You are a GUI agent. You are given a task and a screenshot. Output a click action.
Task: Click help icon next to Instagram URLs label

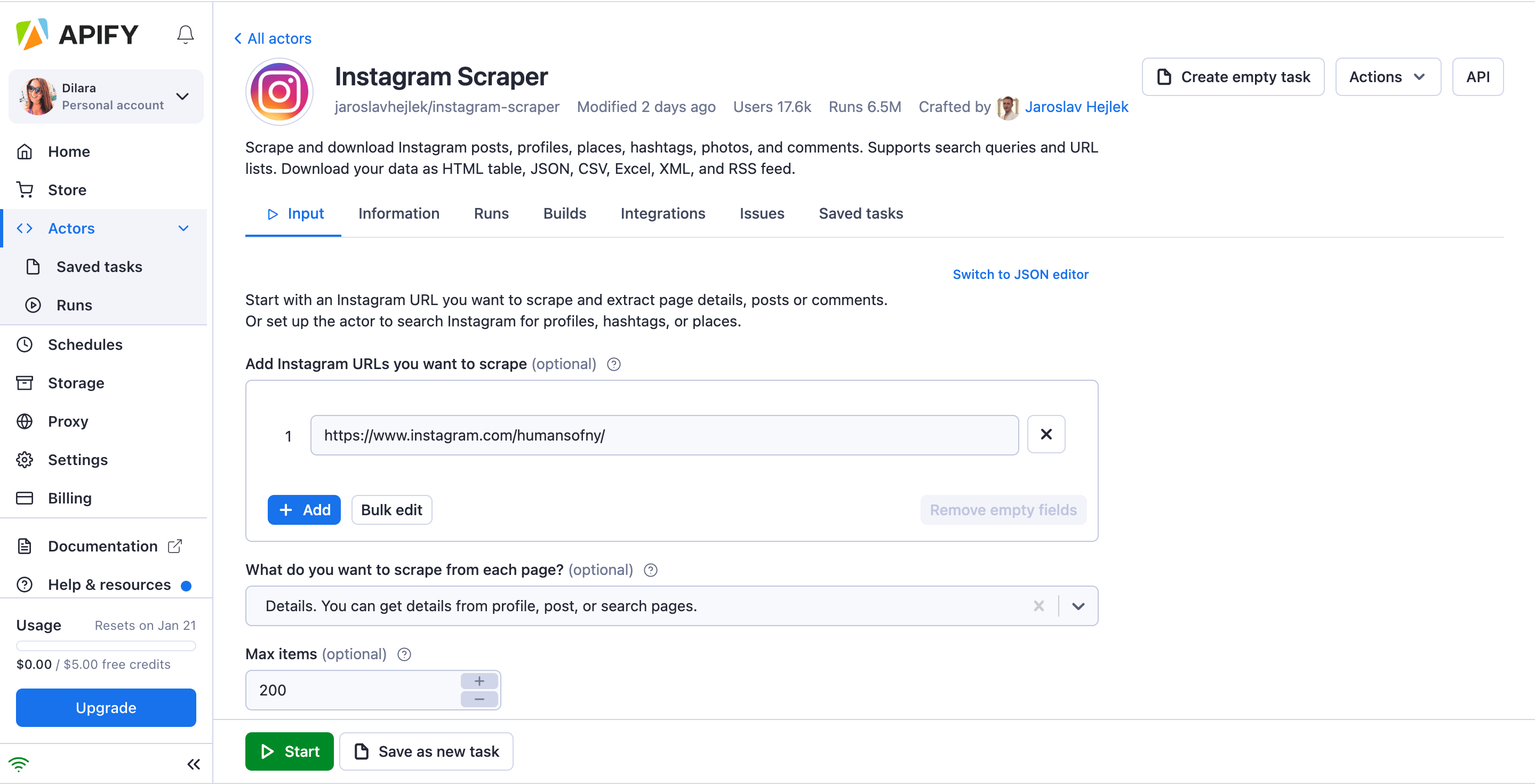click(x=614, y=364)
